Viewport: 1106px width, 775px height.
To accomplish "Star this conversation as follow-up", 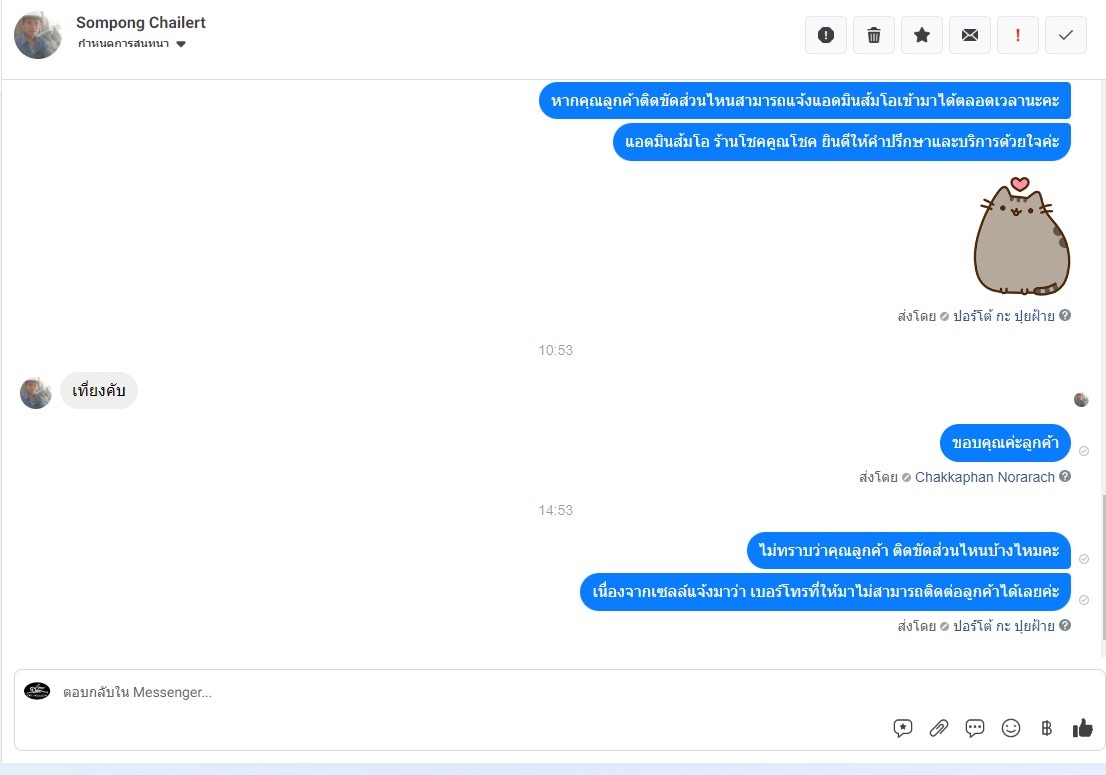I will click(x=921, y=35).
